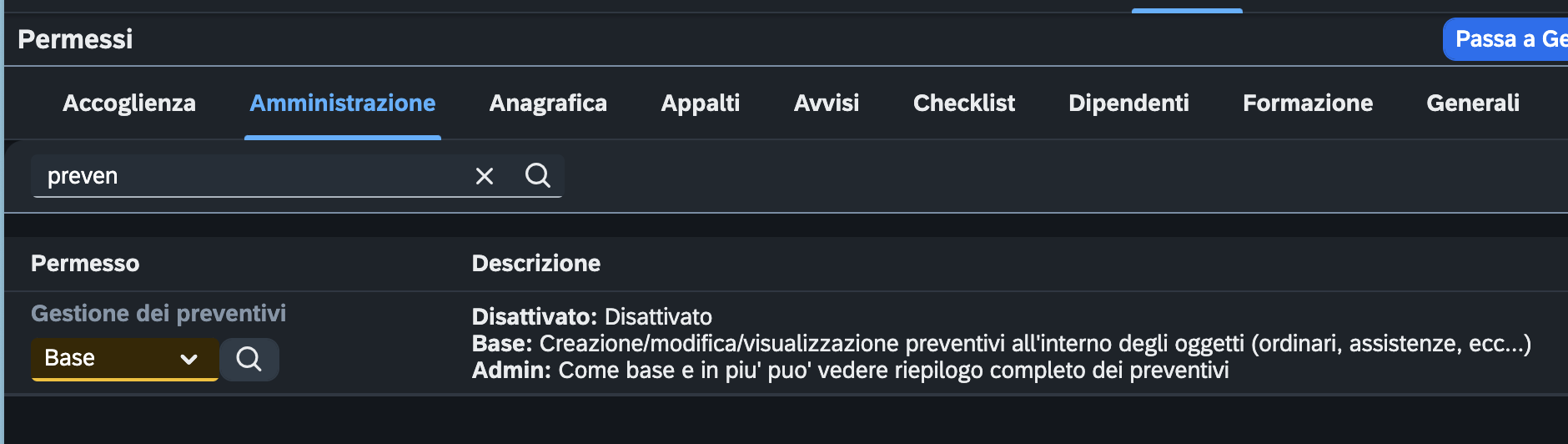
Task: Click the Permesso column header
Action: (x=85, y=264)
